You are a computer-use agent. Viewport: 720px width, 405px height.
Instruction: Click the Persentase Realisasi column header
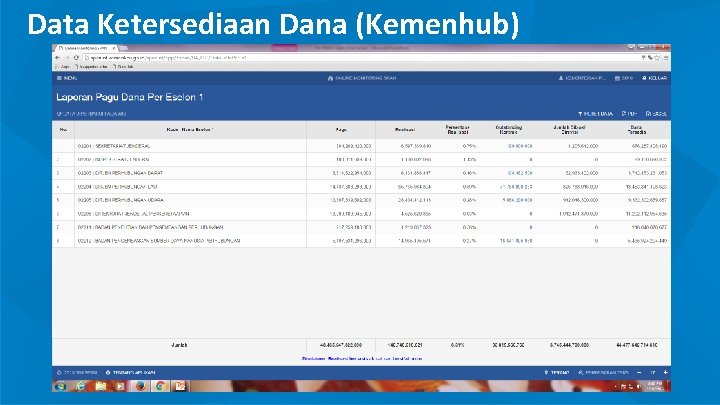457,130
